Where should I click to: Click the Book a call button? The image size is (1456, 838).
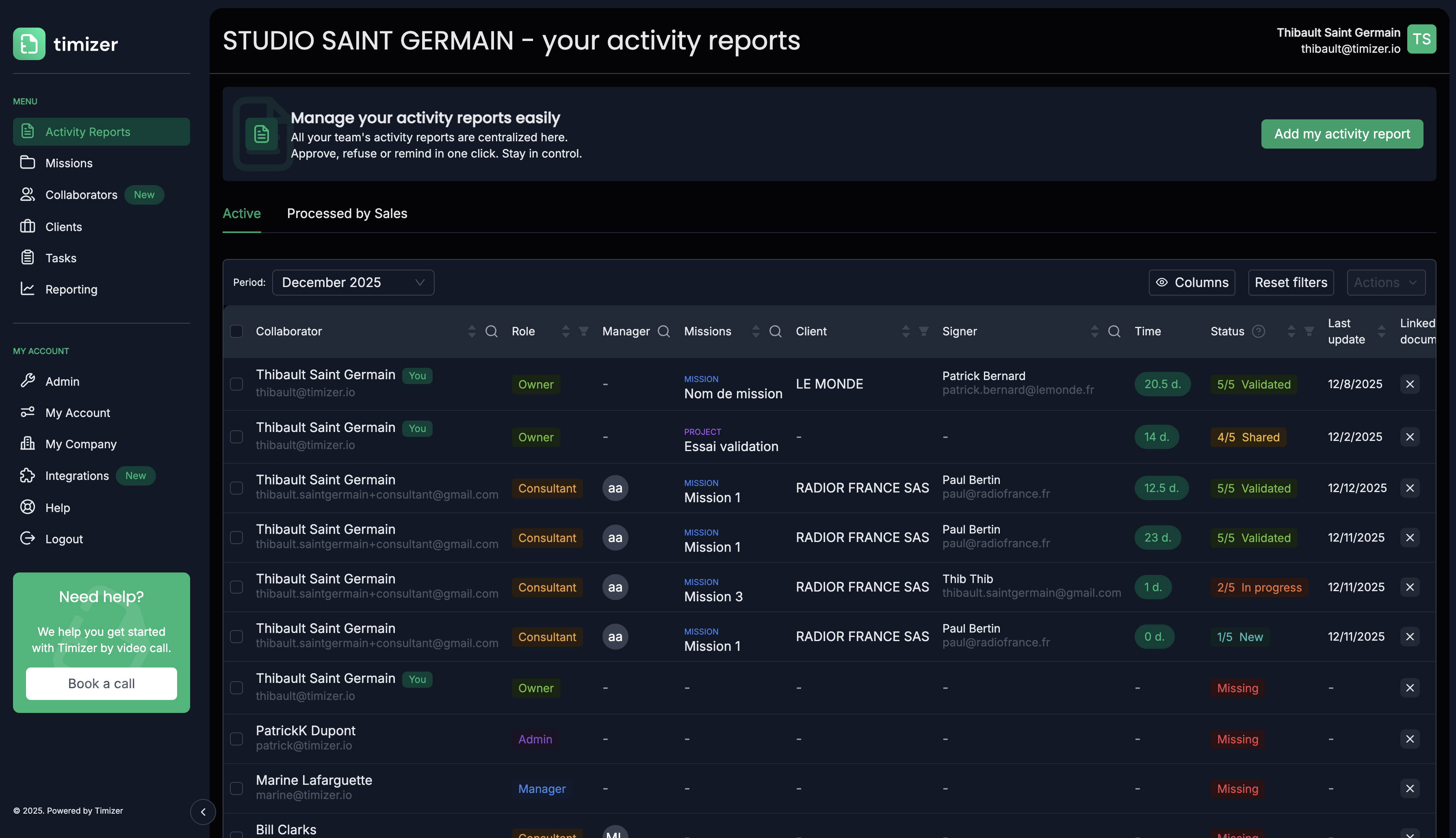[101, 684]
